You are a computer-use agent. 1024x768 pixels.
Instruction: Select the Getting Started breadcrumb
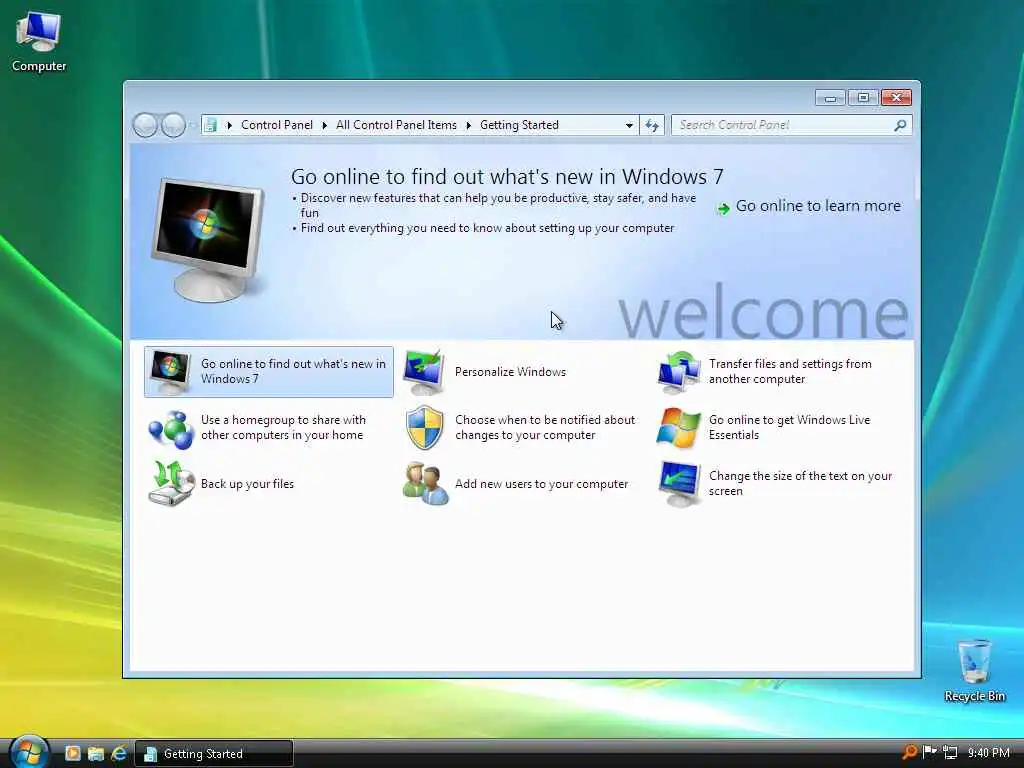coord(519,125)
